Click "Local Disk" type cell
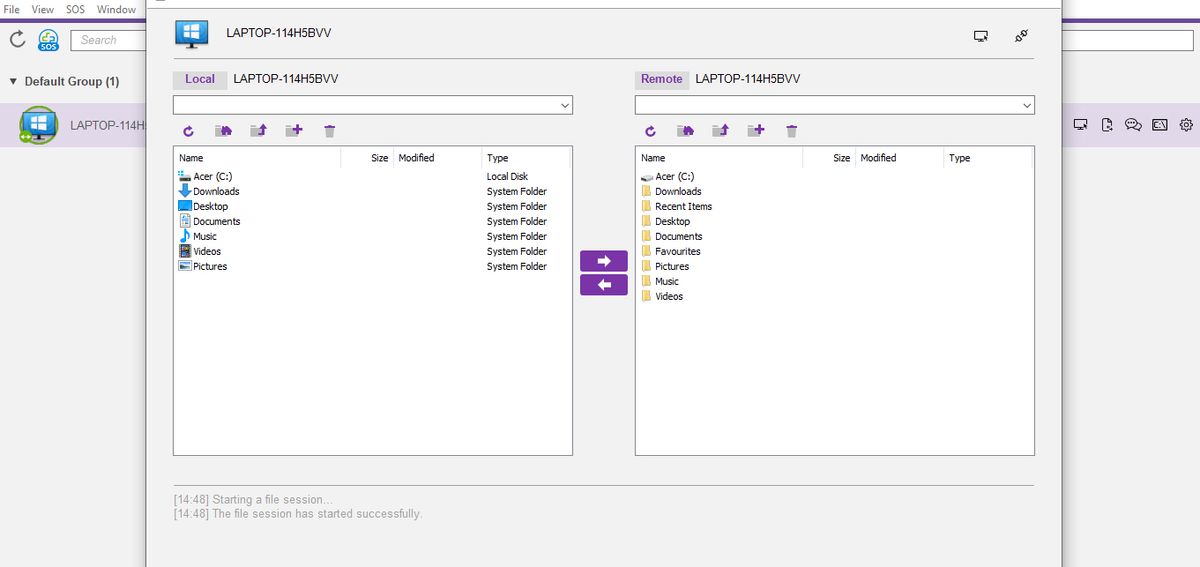The image size is (1200, 567). click(x=508, y=176)
